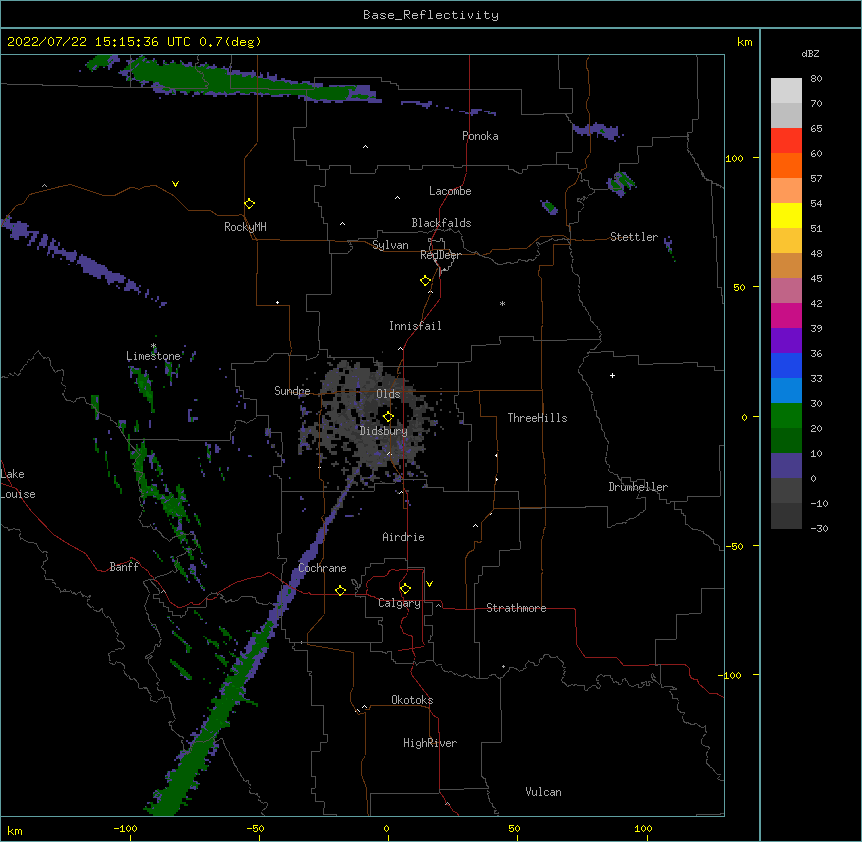The width and height of the screenshot is (862, 842).
Task: Click the Innisfail city label
Action: pos(415,326)
